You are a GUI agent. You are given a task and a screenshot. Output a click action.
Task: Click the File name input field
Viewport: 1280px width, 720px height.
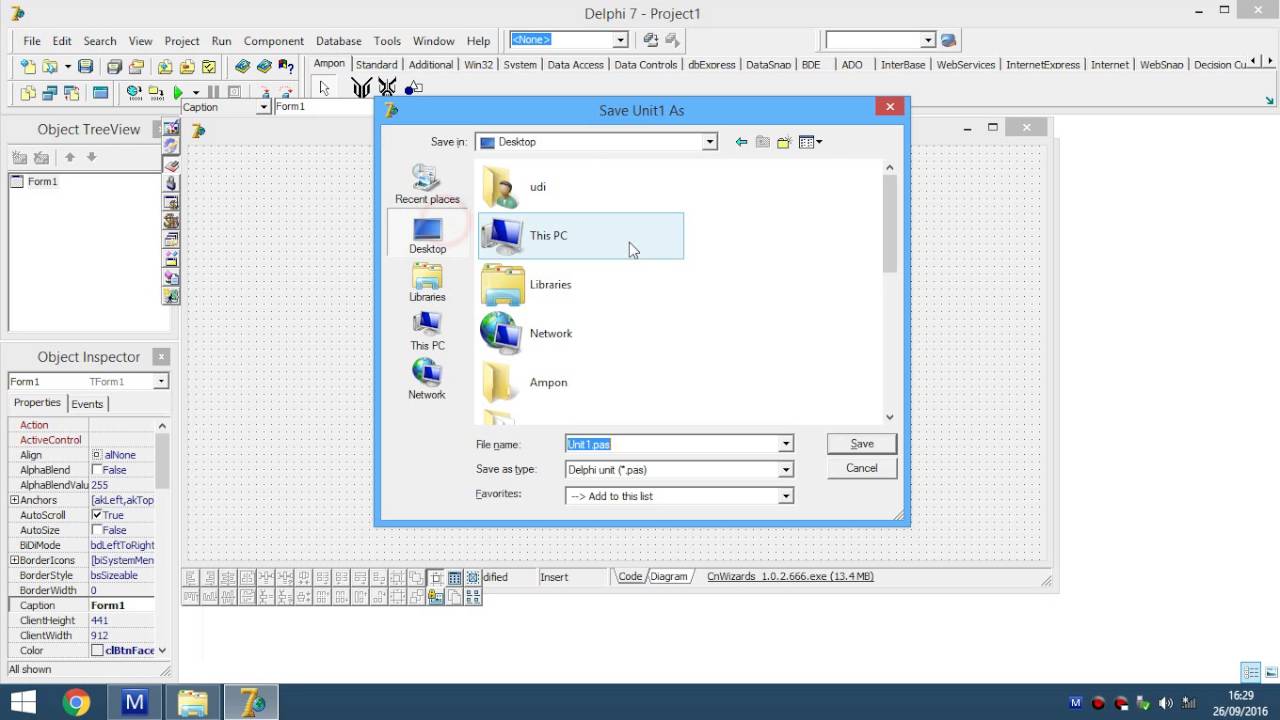(x=671, y=444)
